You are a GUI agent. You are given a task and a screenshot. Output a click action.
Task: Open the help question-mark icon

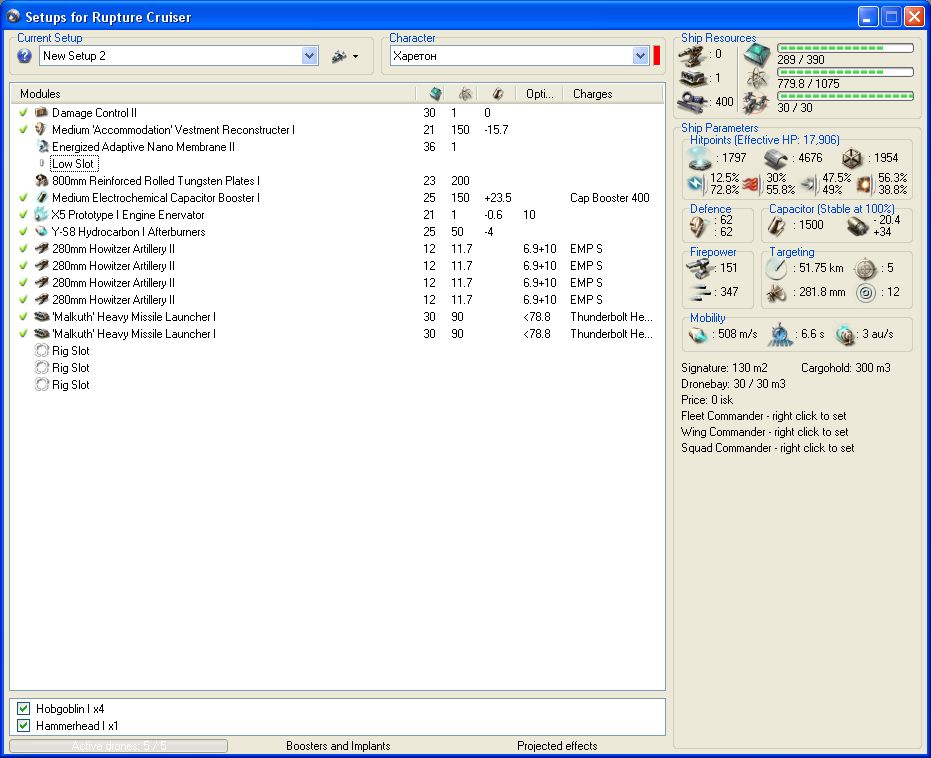click(x=24, y=56)
